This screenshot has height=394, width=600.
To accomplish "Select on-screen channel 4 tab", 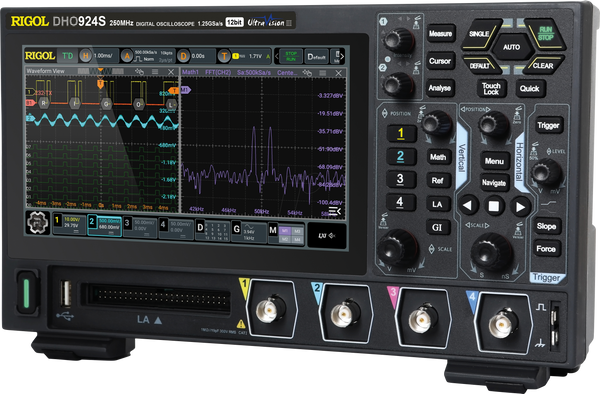I will [175, 229].
